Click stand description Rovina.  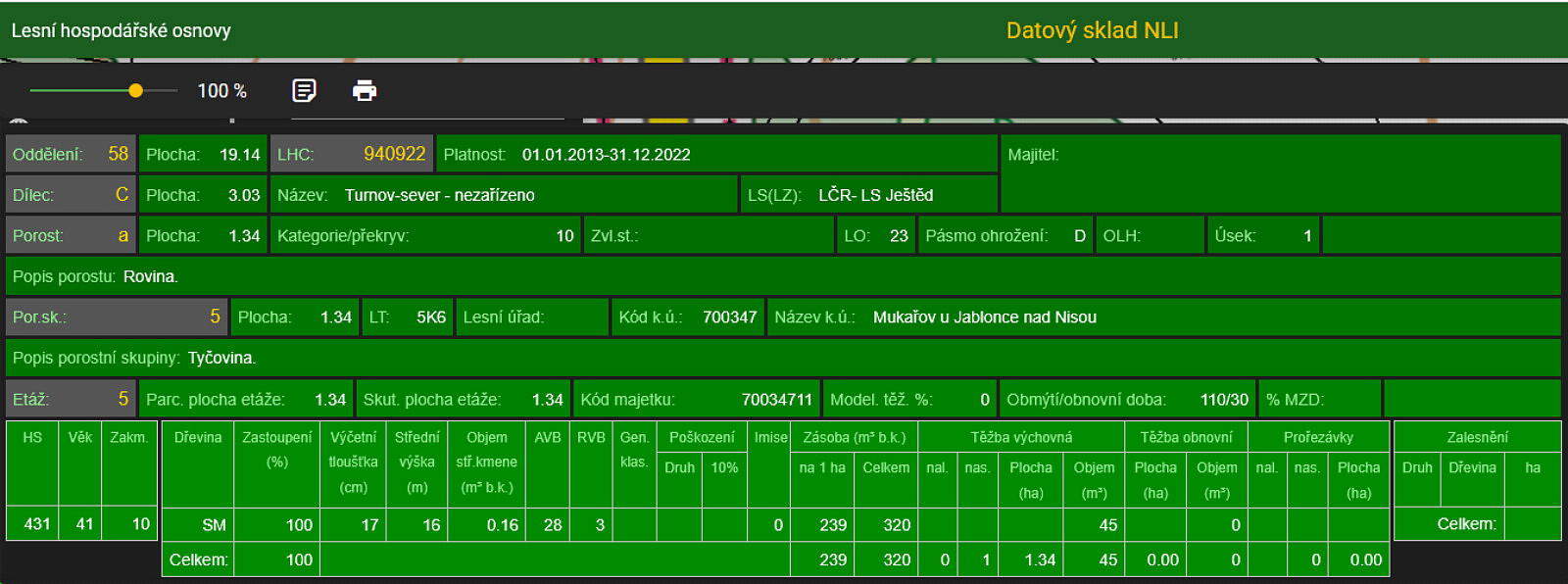click(x=150, y=276)
